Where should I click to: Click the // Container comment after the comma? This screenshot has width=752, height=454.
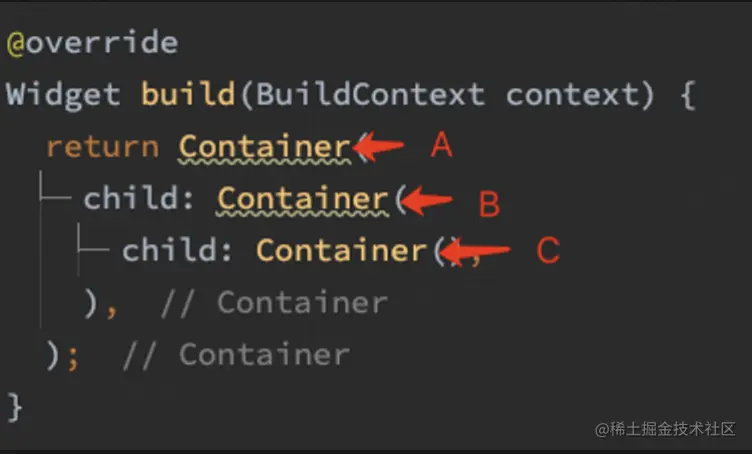click(273, 302)
